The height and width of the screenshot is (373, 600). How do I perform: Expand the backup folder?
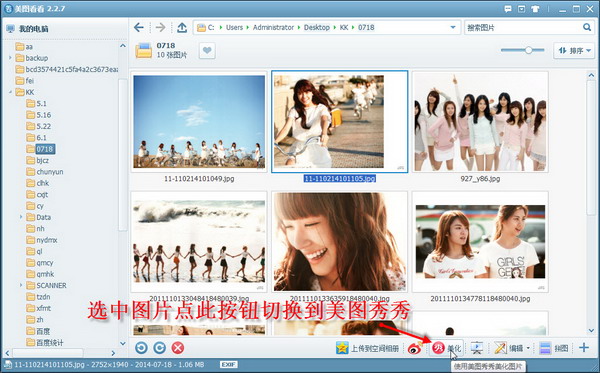pyautogui.click(x=10, y=58)
